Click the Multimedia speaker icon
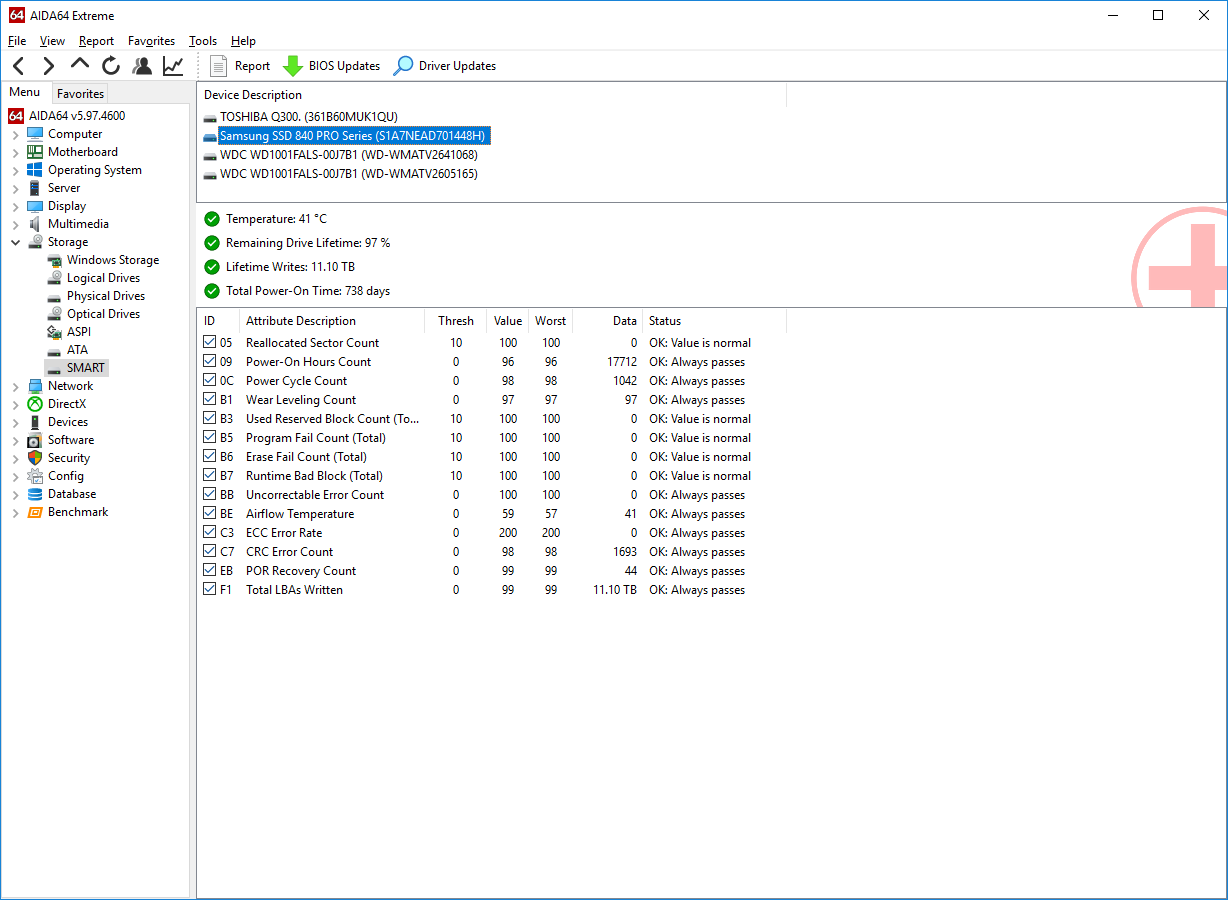Viewport: 1228px width, 900px height. click(x=35, y=224)
